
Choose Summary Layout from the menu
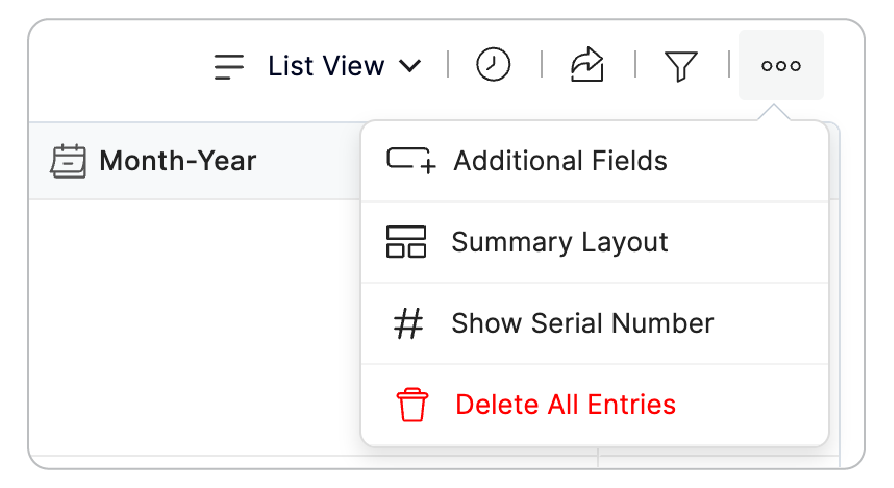(x=560, y=242)
